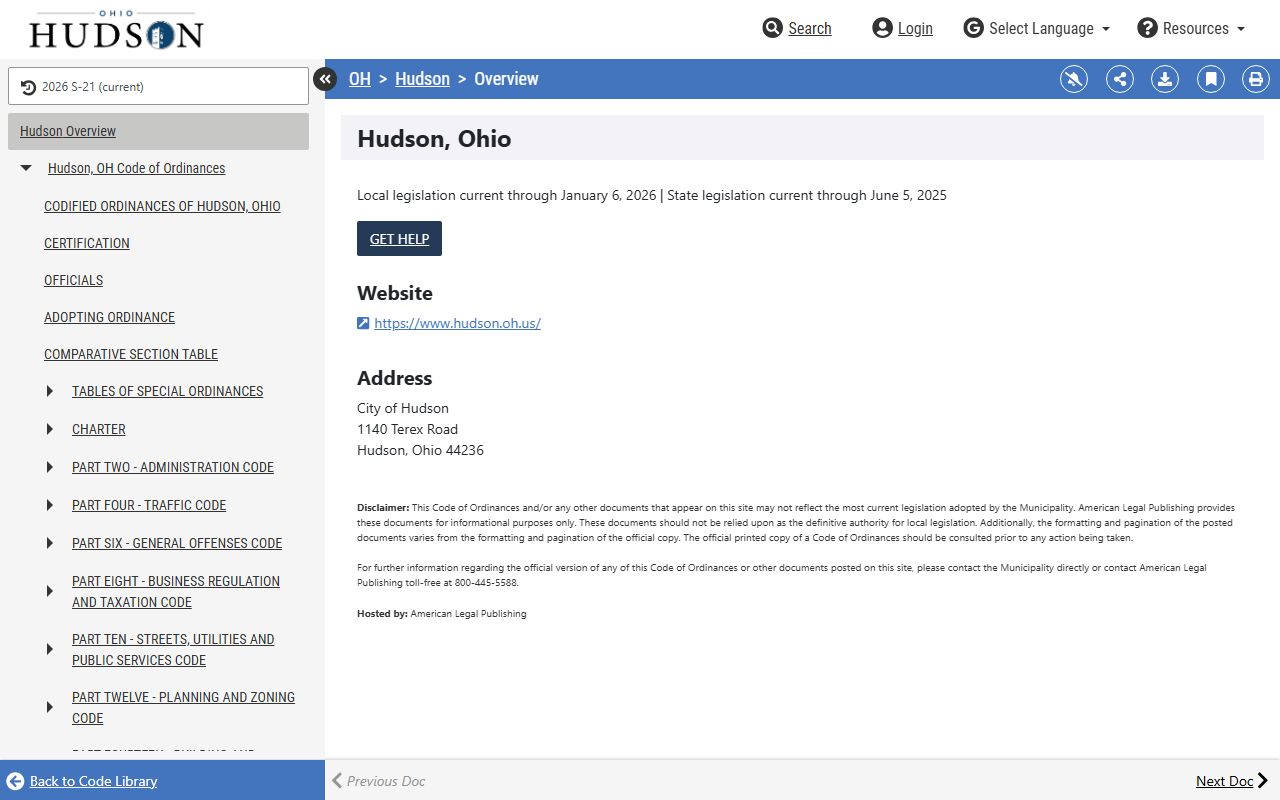
Task: Open Part Ten - Streets, Utilities link
Action: coord(173,649)
